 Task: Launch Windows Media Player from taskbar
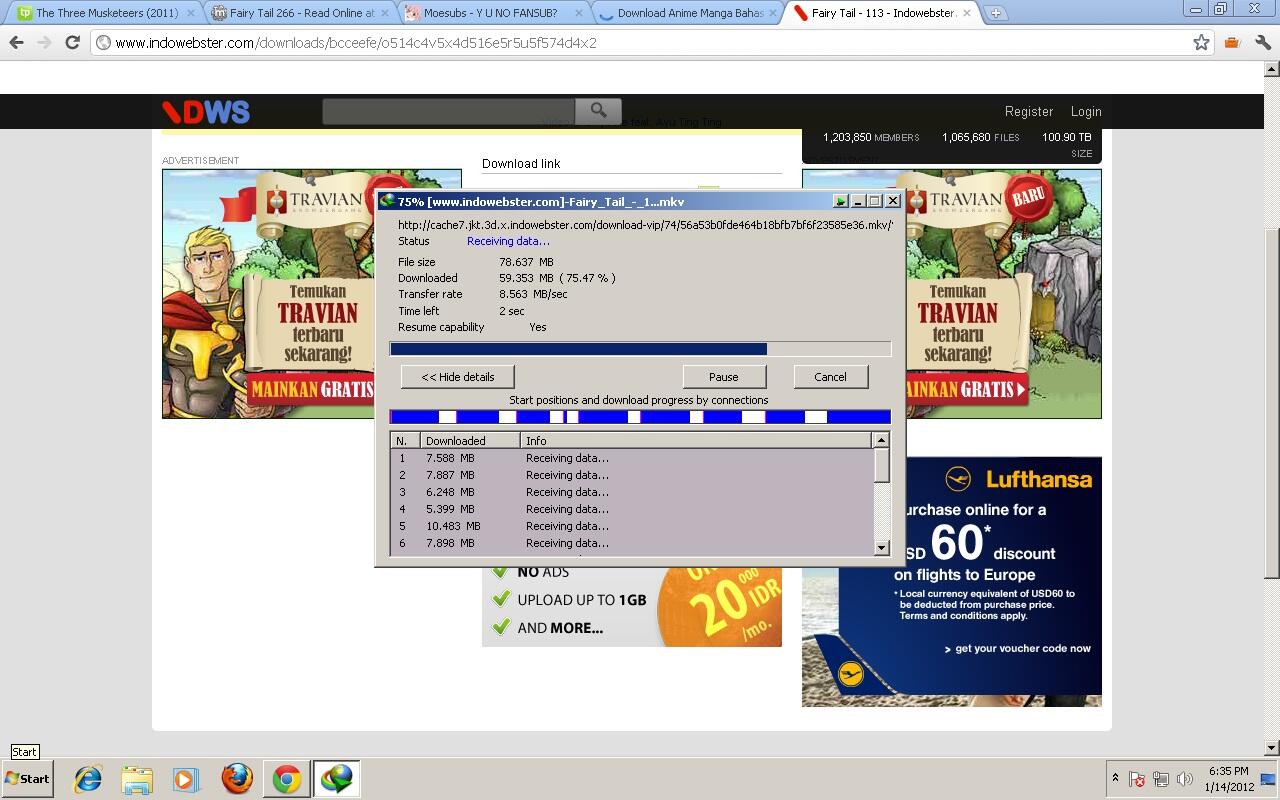coord(186,778)
